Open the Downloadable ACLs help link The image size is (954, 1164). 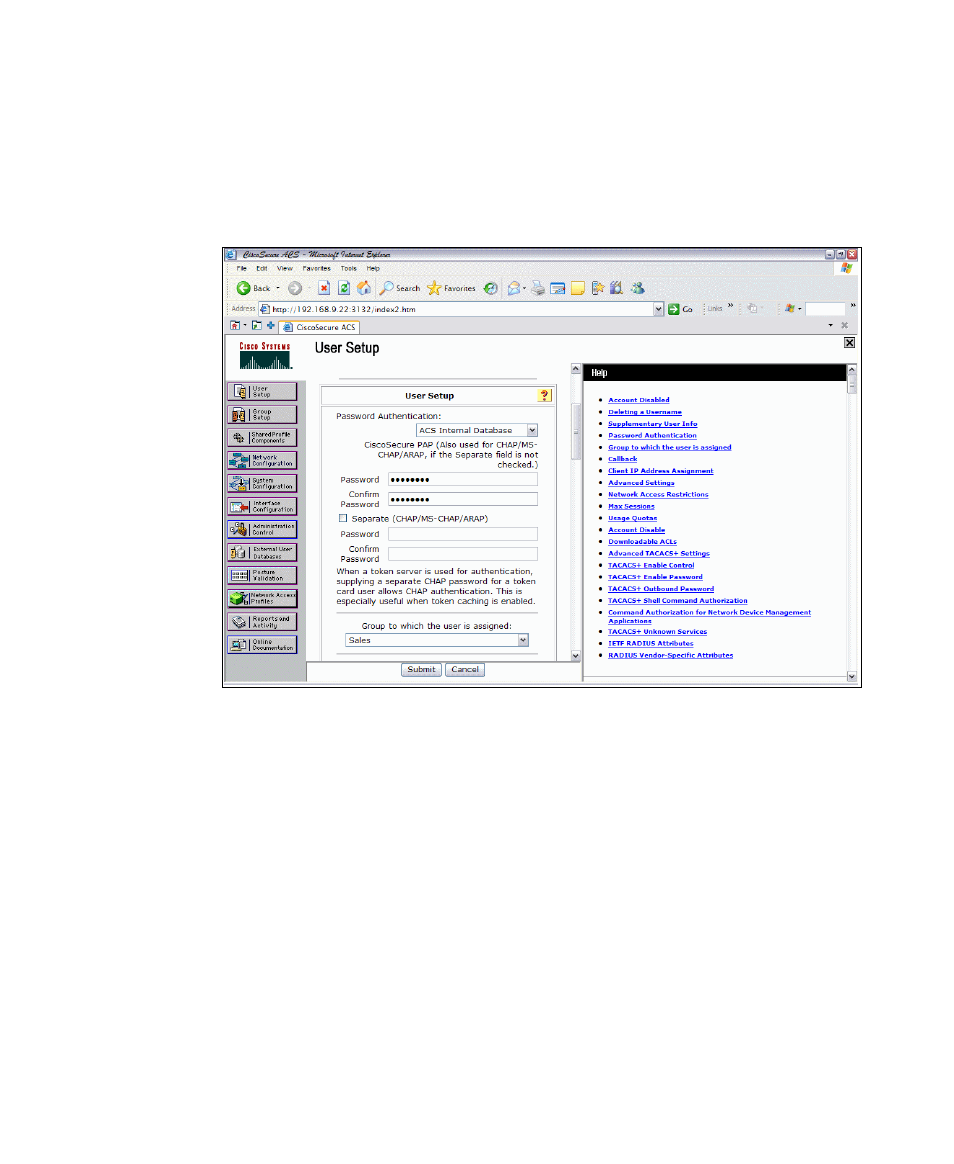pos(642,542)
